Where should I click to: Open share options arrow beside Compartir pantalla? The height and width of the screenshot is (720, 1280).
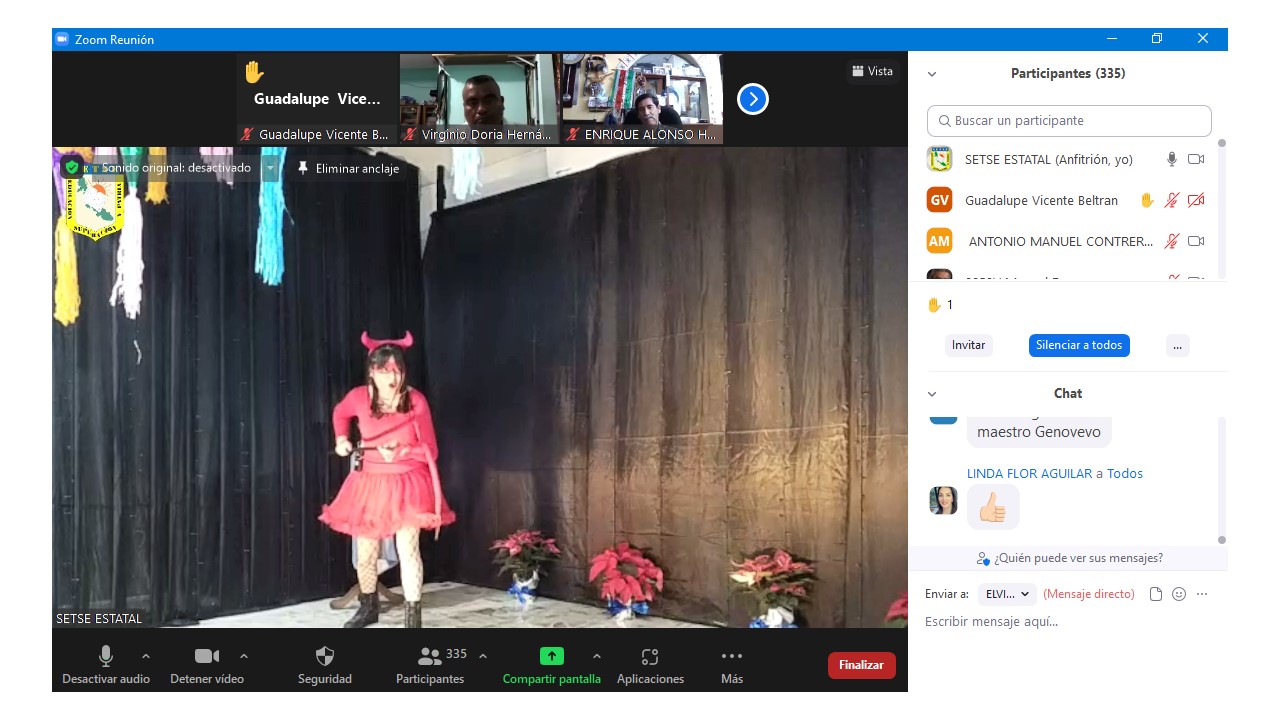coord(597,656)
